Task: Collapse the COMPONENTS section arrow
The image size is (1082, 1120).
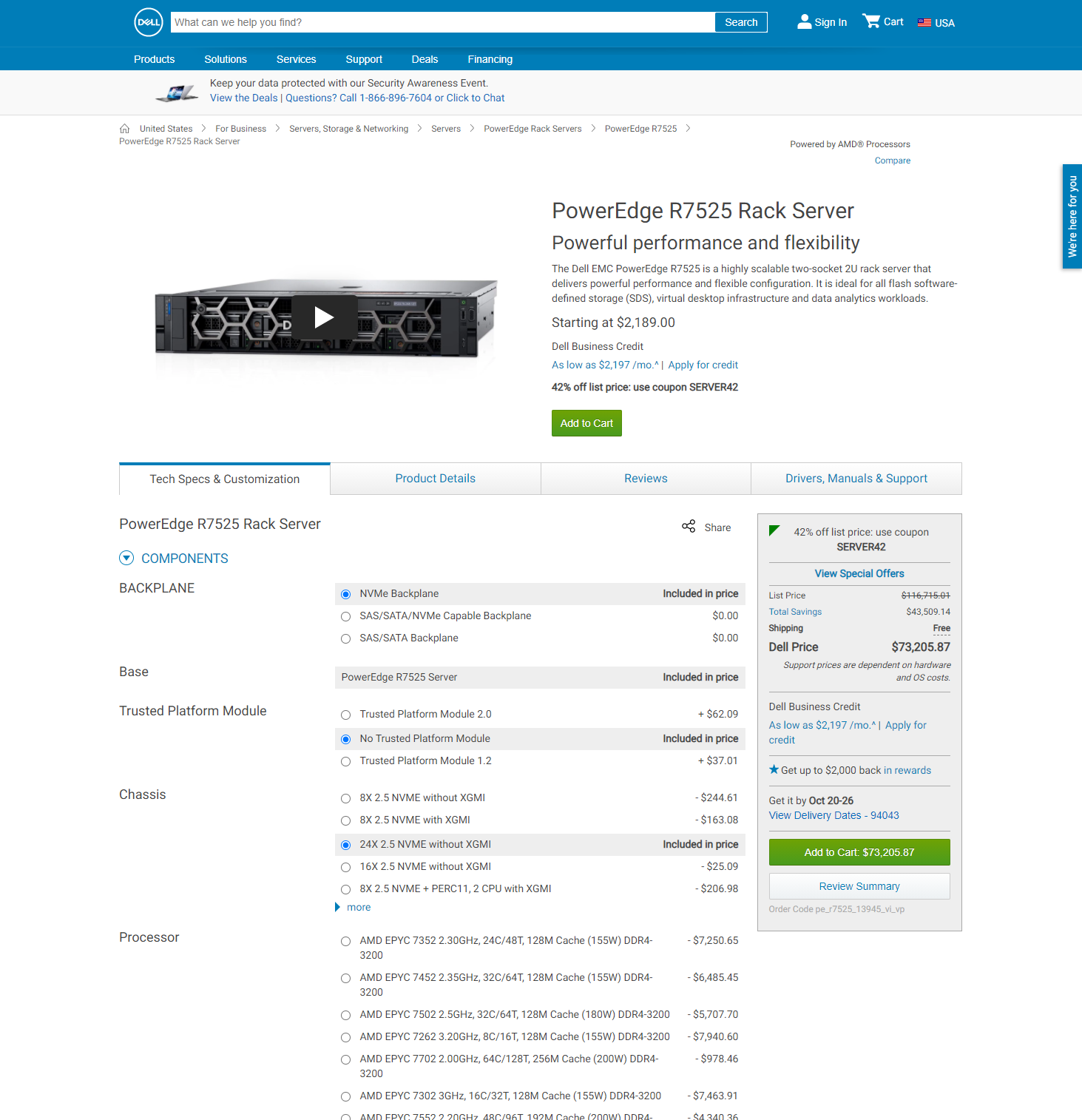Action: click(126, 559)
